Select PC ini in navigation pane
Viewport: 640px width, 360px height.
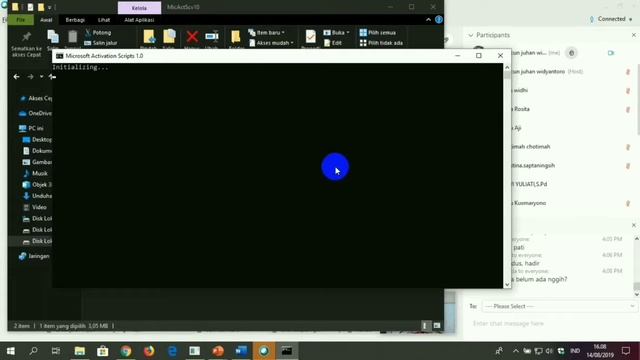click(31, 128)
